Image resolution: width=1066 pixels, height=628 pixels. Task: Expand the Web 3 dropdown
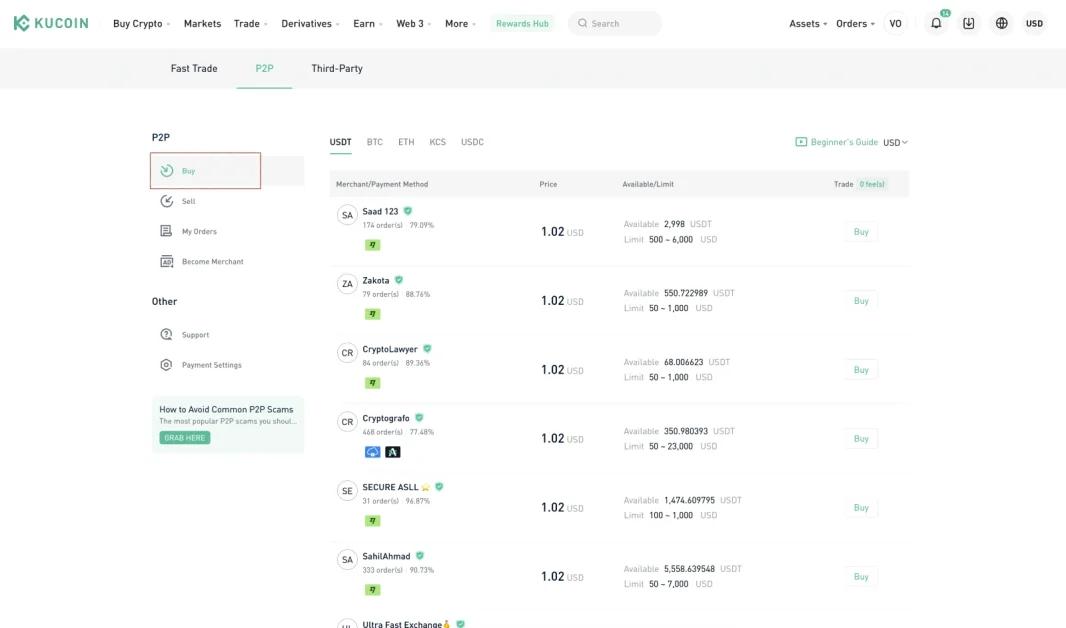point(413,23)
